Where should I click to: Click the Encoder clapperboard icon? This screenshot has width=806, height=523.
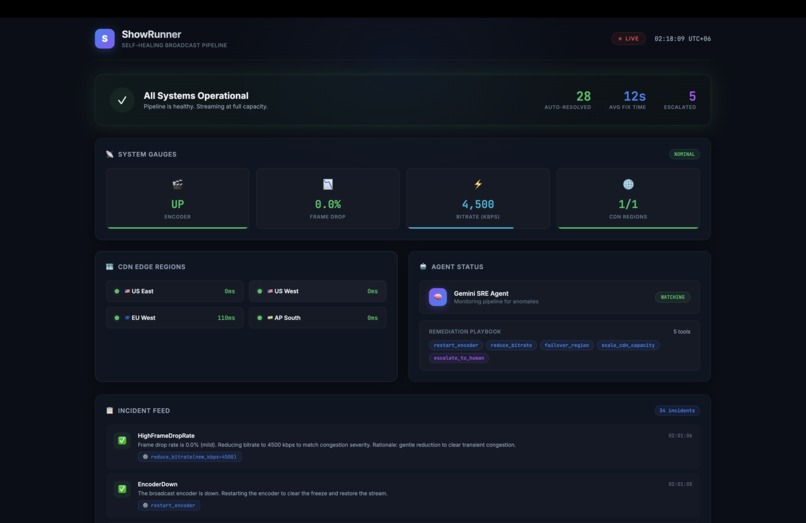[x=177, y=184]
